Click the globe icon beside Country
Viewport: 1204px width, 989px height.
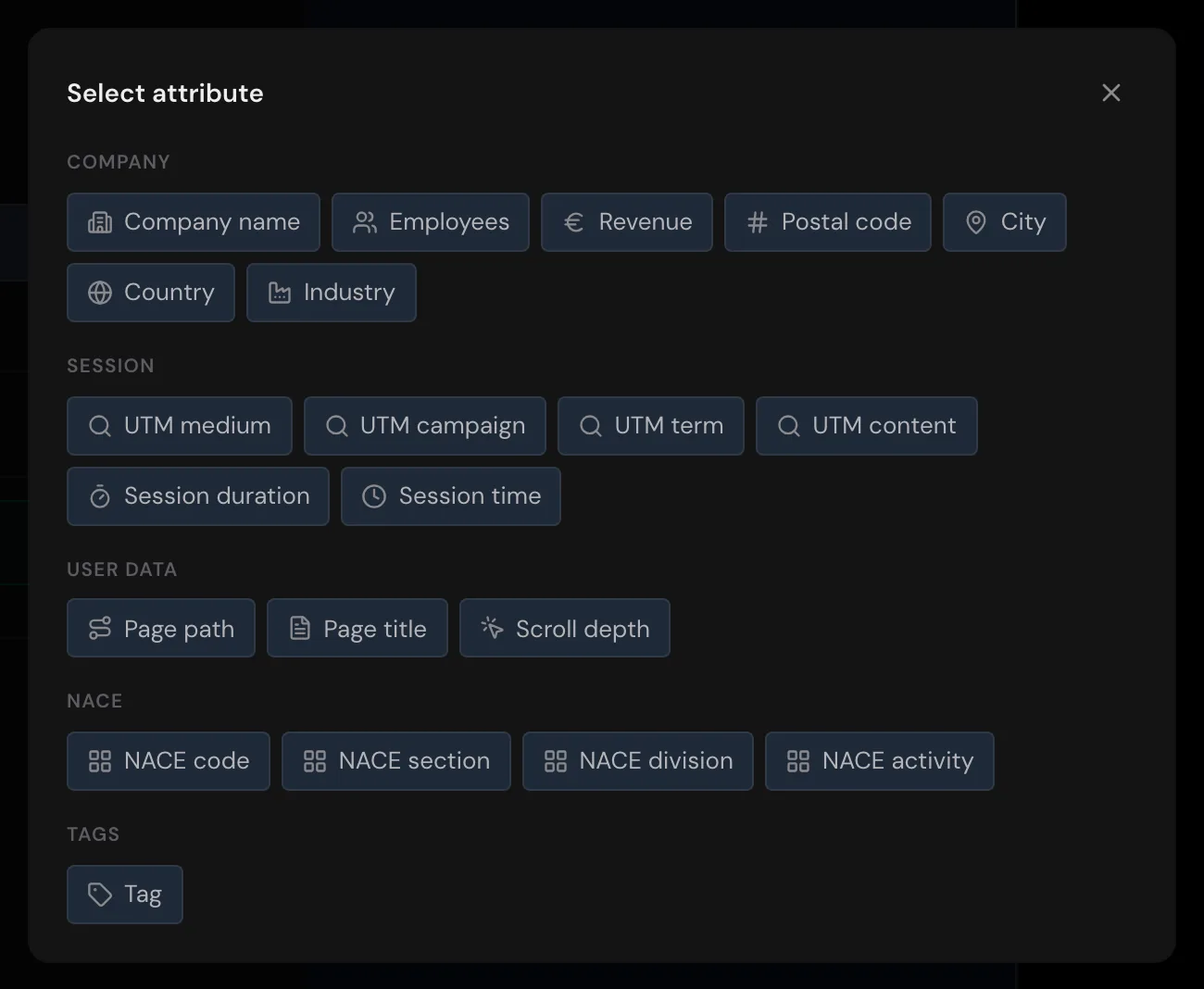[x=100, y=293]
